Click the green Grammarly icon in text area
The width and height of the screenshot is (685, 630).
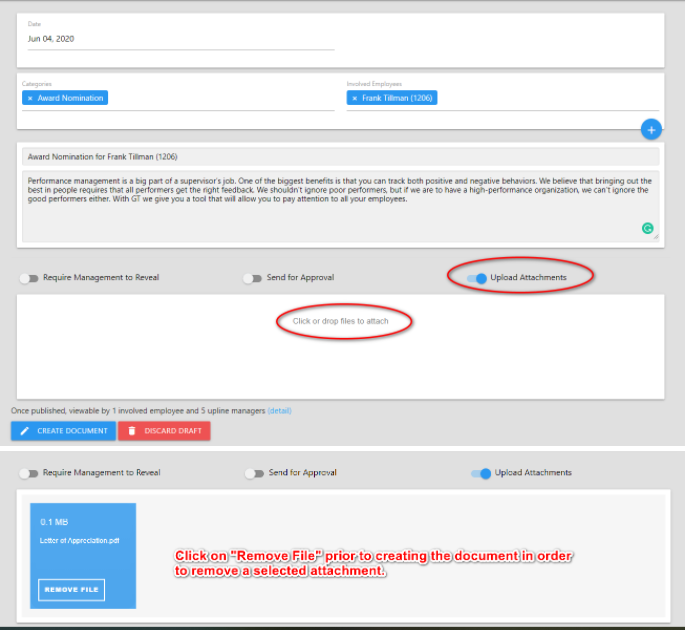647,229
